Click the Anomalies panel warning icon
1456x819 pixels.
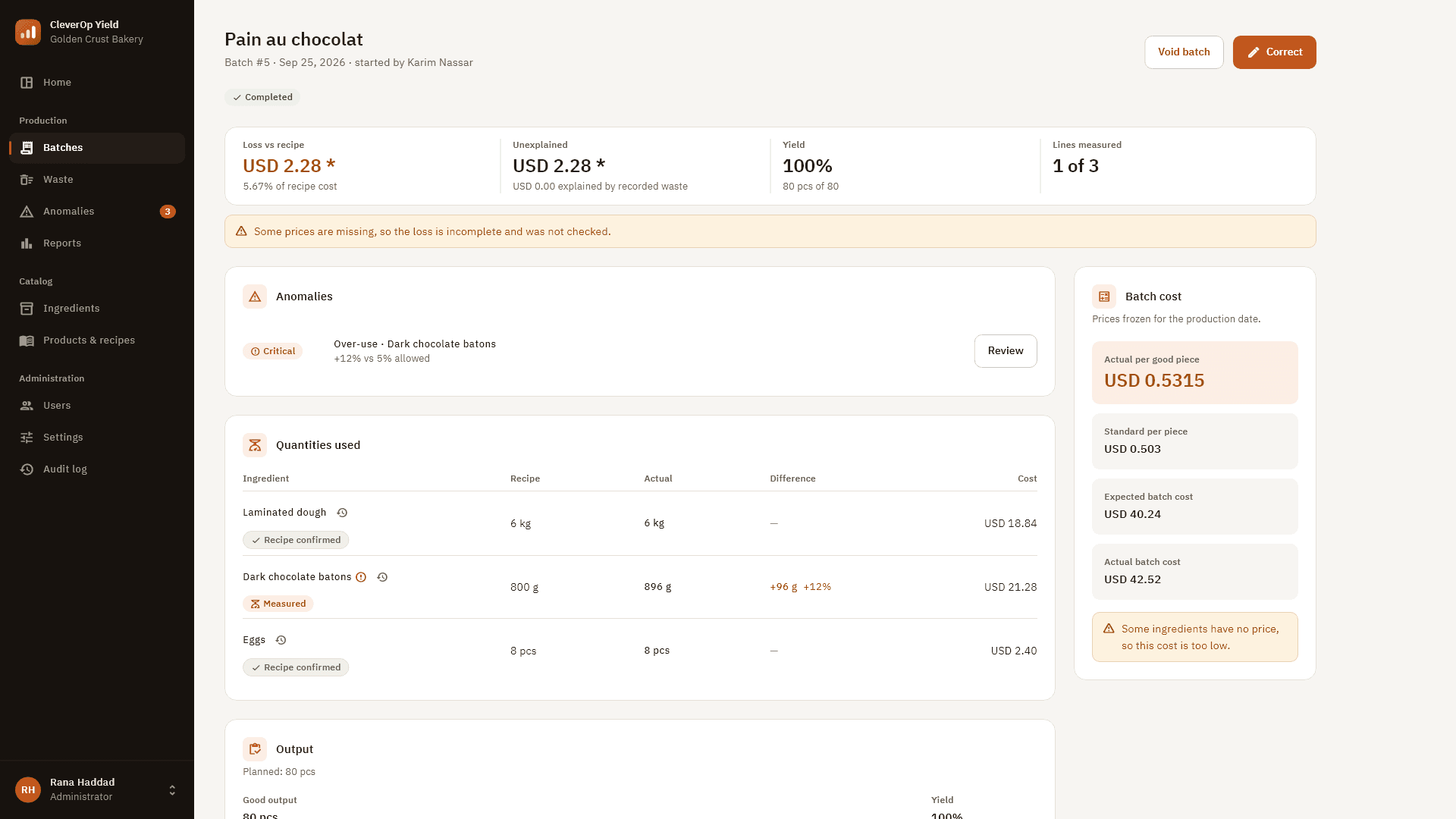click(x=255, y=297)
